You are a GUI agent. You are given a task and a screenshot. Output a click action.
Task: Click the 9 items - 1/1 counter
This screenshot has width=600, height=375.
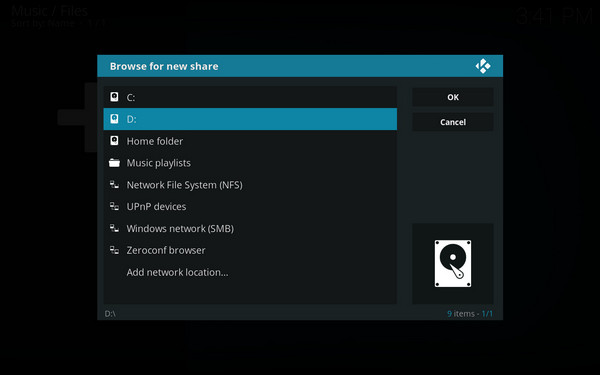[x=470, y=314]
